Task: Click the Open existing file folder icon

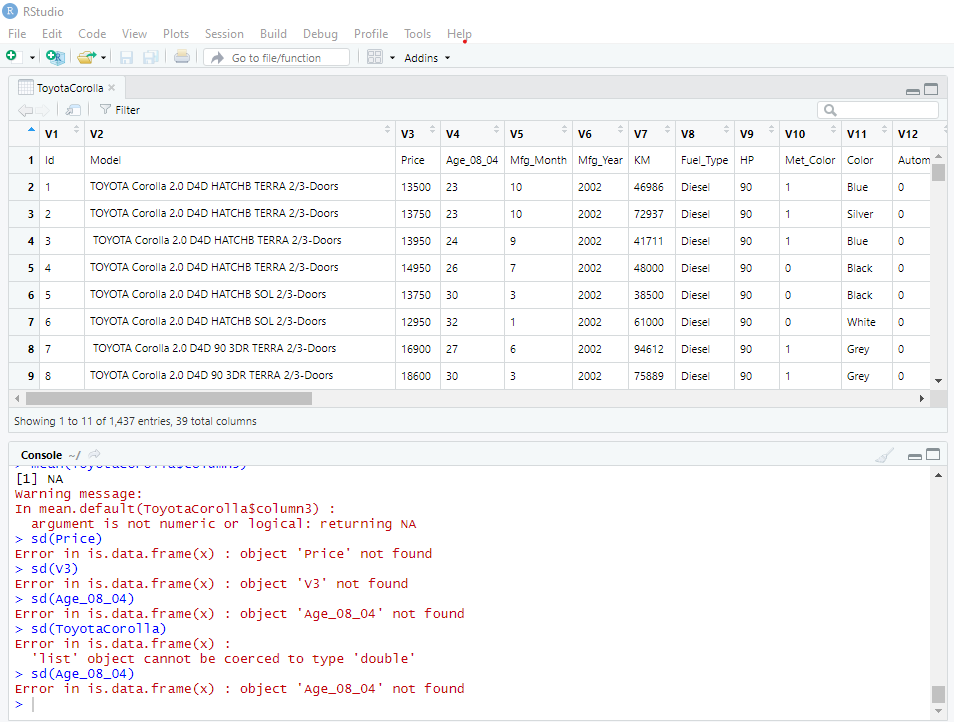Action: click(x=86, y=57)
